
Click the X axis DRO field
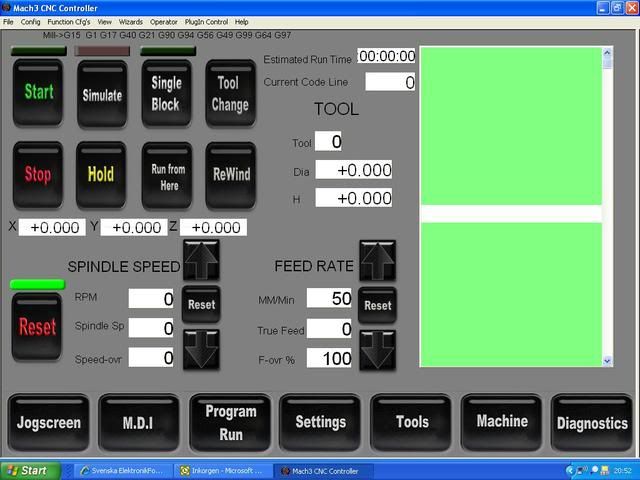coord(52,227)
